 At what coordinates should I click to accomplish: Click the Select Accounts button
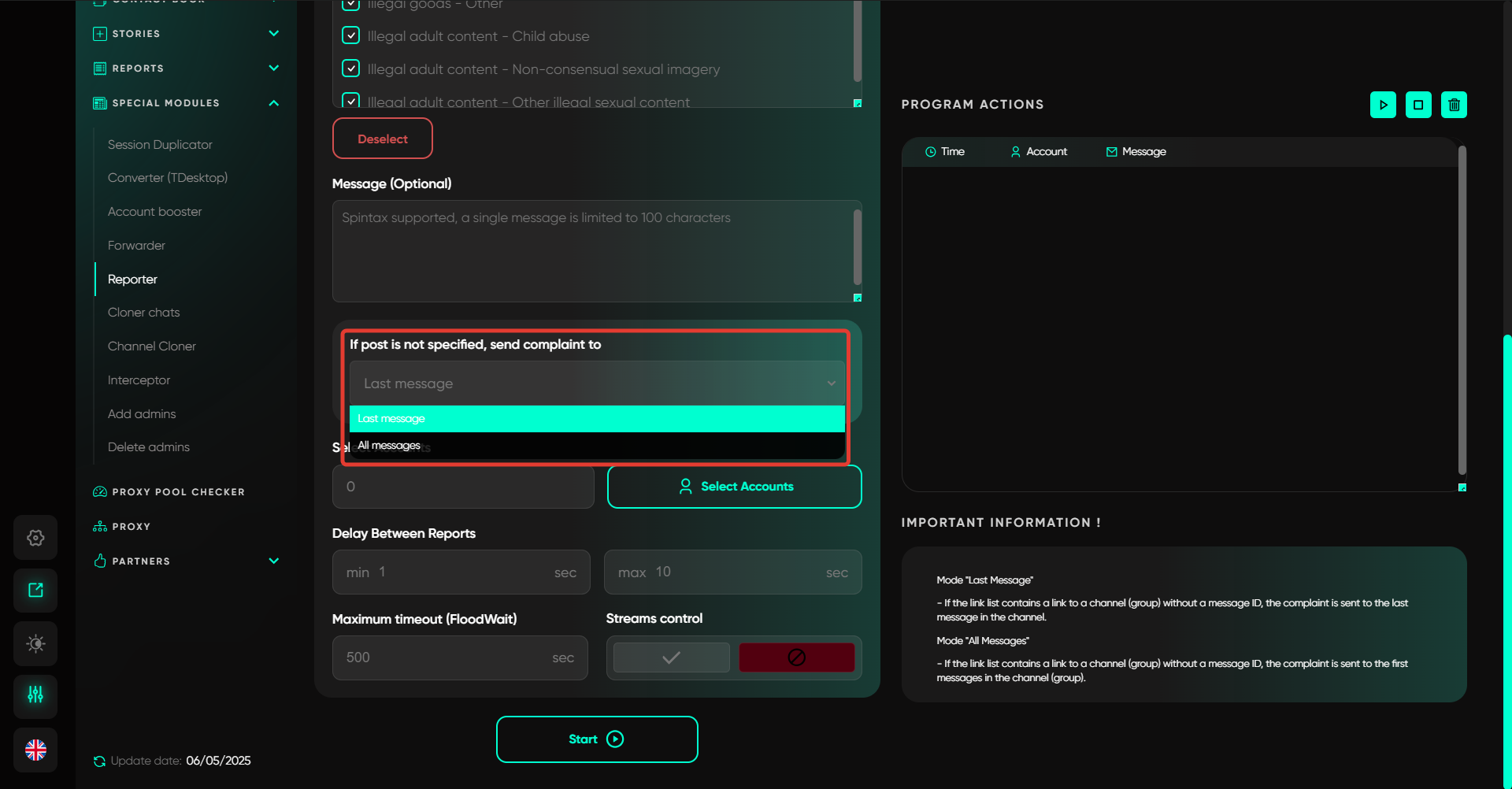pyautogui.click(x=734, y=487)
